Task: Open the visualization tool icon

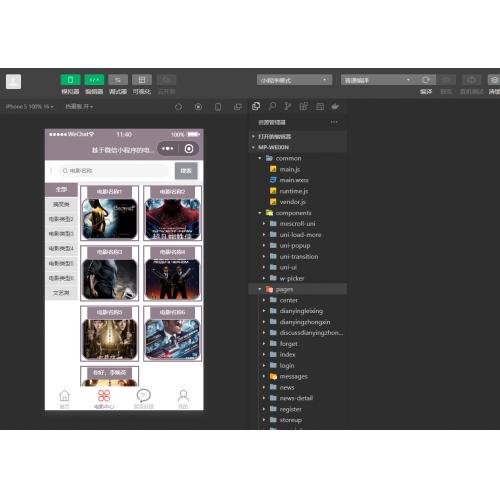Action: [x=142, y=80]
